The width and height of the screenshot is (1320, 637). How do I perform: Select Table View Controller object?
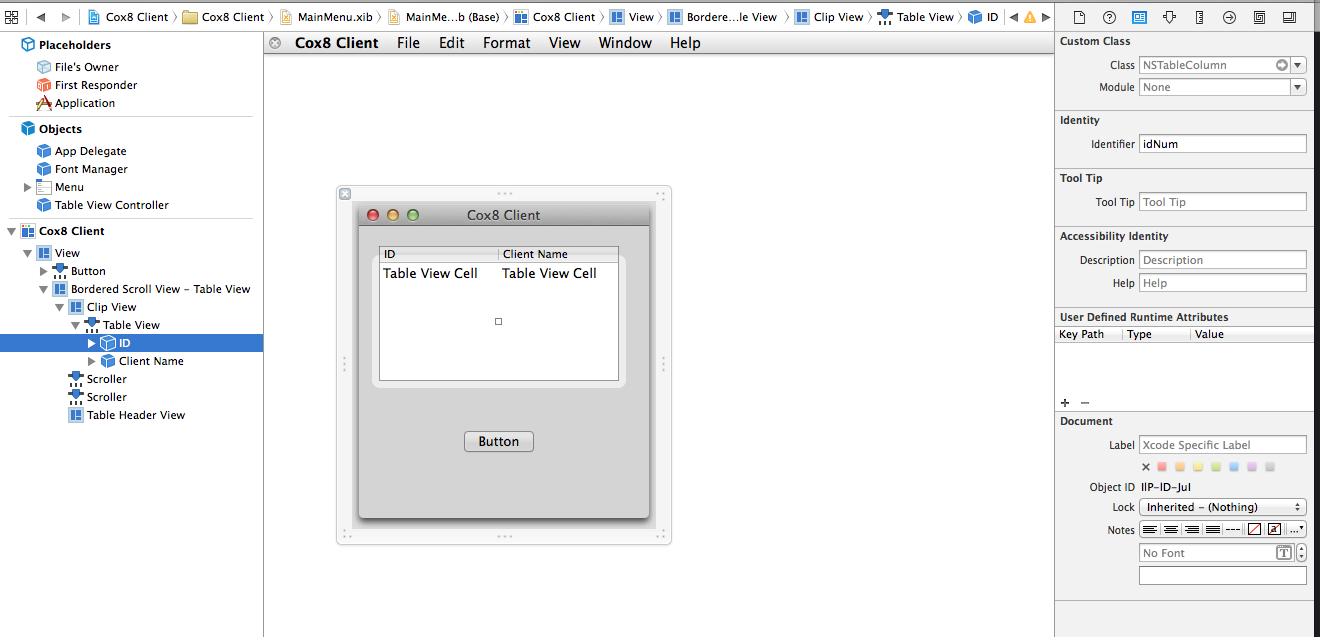[103, 205]
